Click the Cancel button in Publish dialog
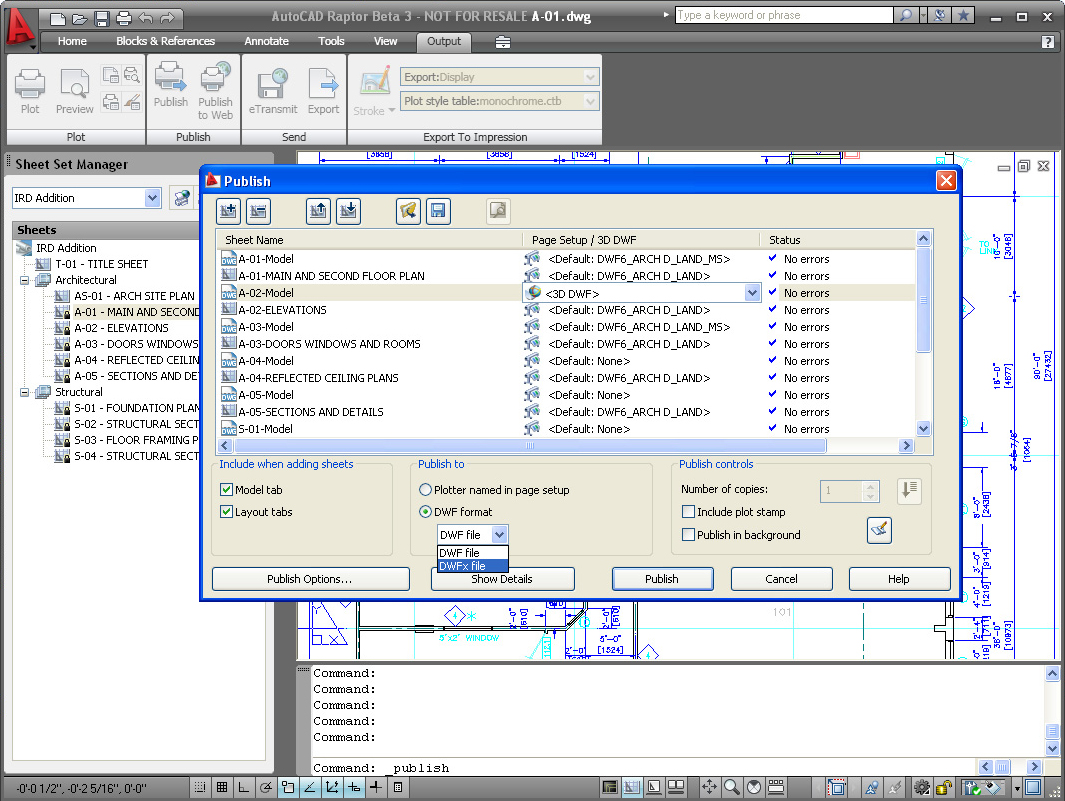This screenshot has width=1065, height=801. (781, 579)
